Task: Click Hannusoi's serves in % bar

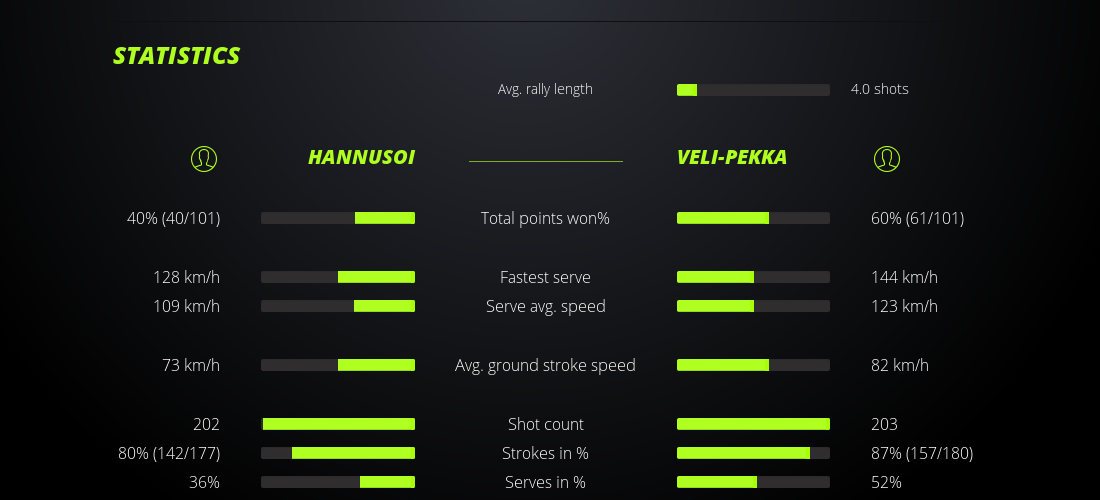Action: [x=338, y=482]
